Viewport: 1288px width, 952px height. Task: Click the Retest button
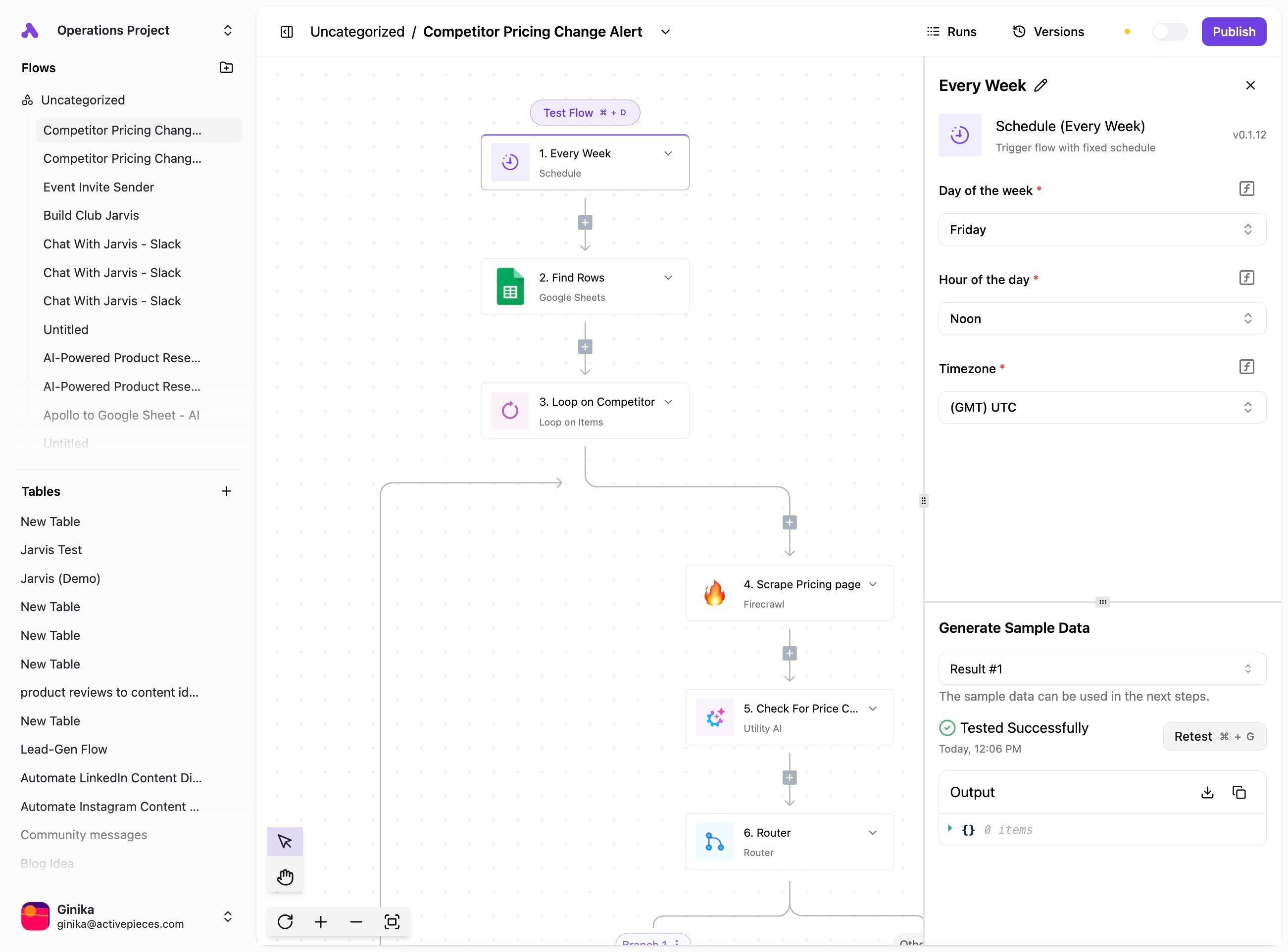[1214, 736]
